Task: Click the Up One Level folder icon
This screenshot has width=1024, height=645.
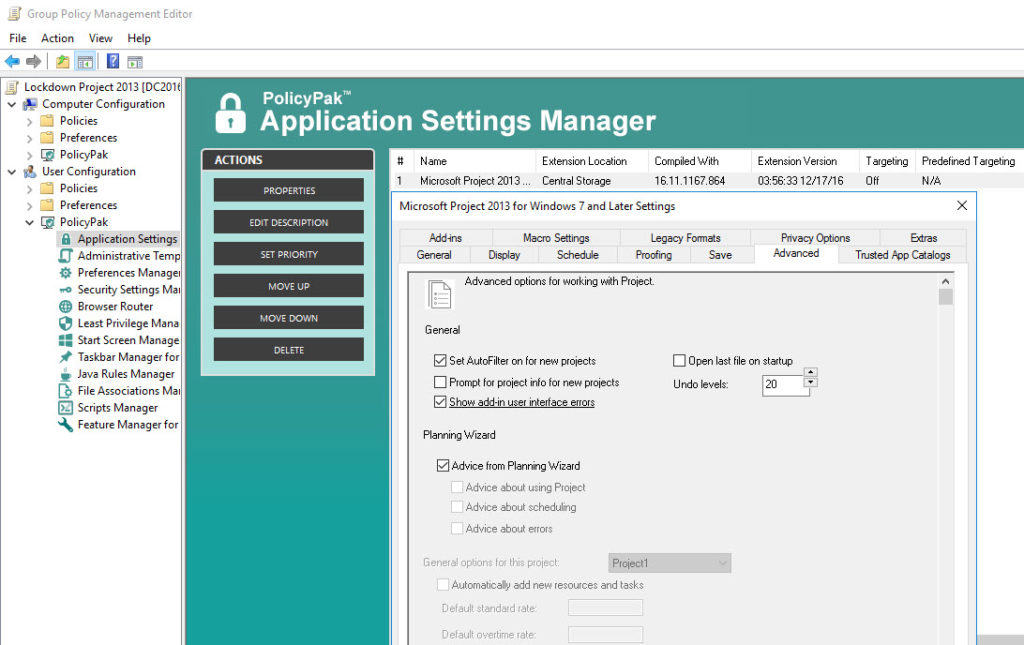Action: point(63,61)
